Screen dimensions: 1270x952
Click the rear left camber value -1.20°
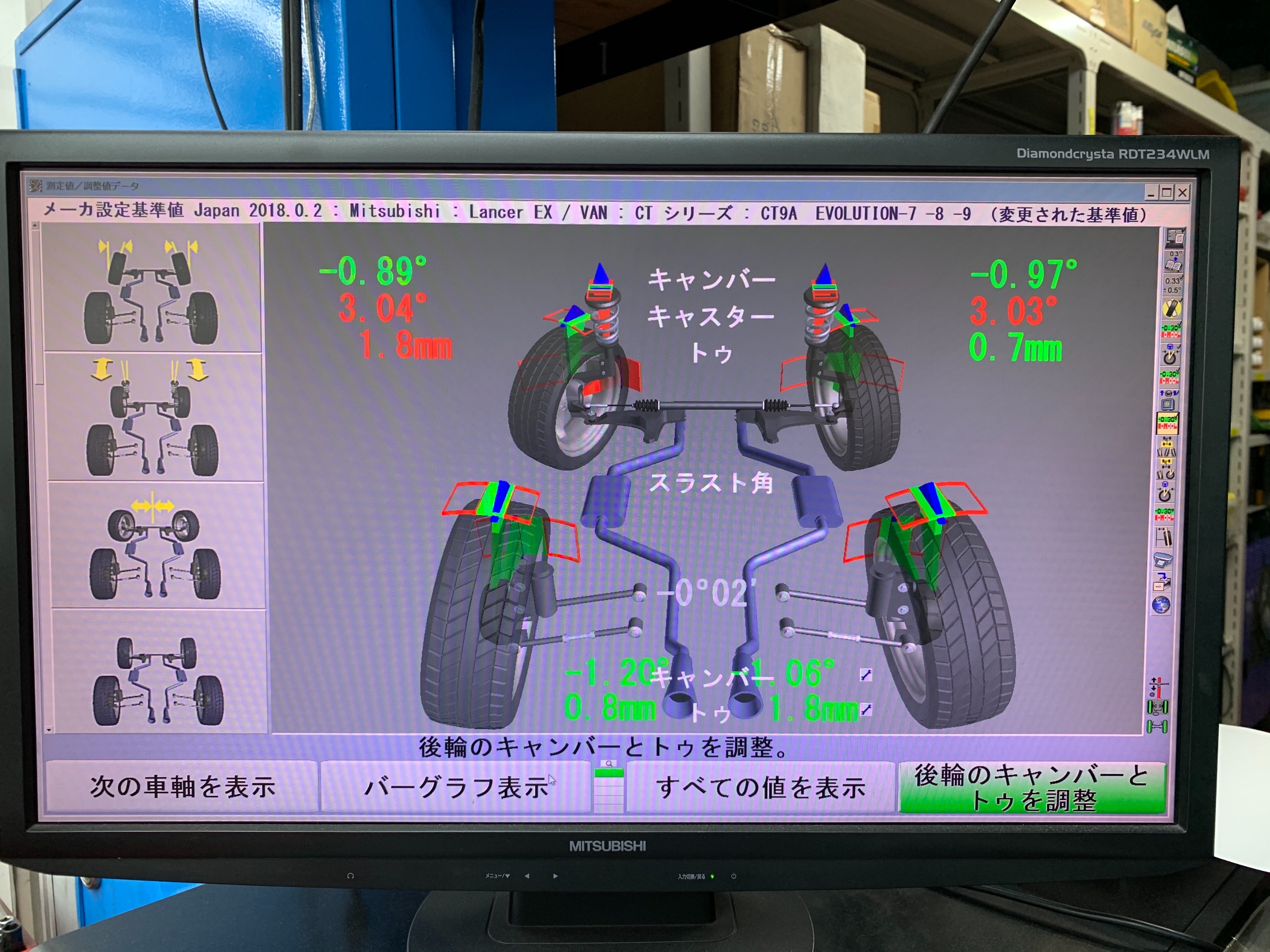pos(617,672)
